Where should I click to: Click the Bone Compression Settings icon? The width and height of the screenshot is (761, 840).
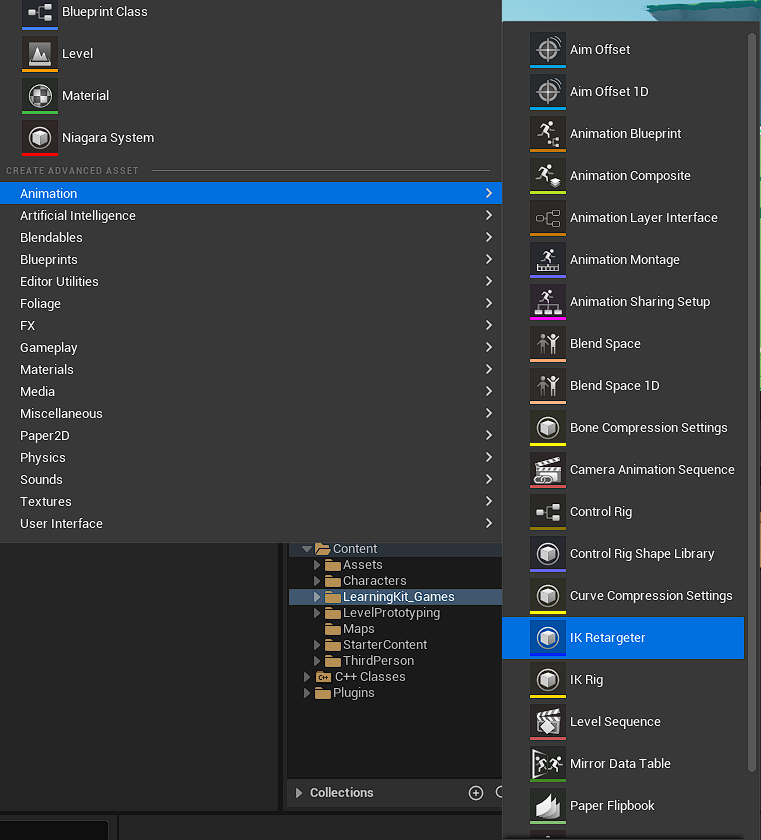(x=547, y=428)
